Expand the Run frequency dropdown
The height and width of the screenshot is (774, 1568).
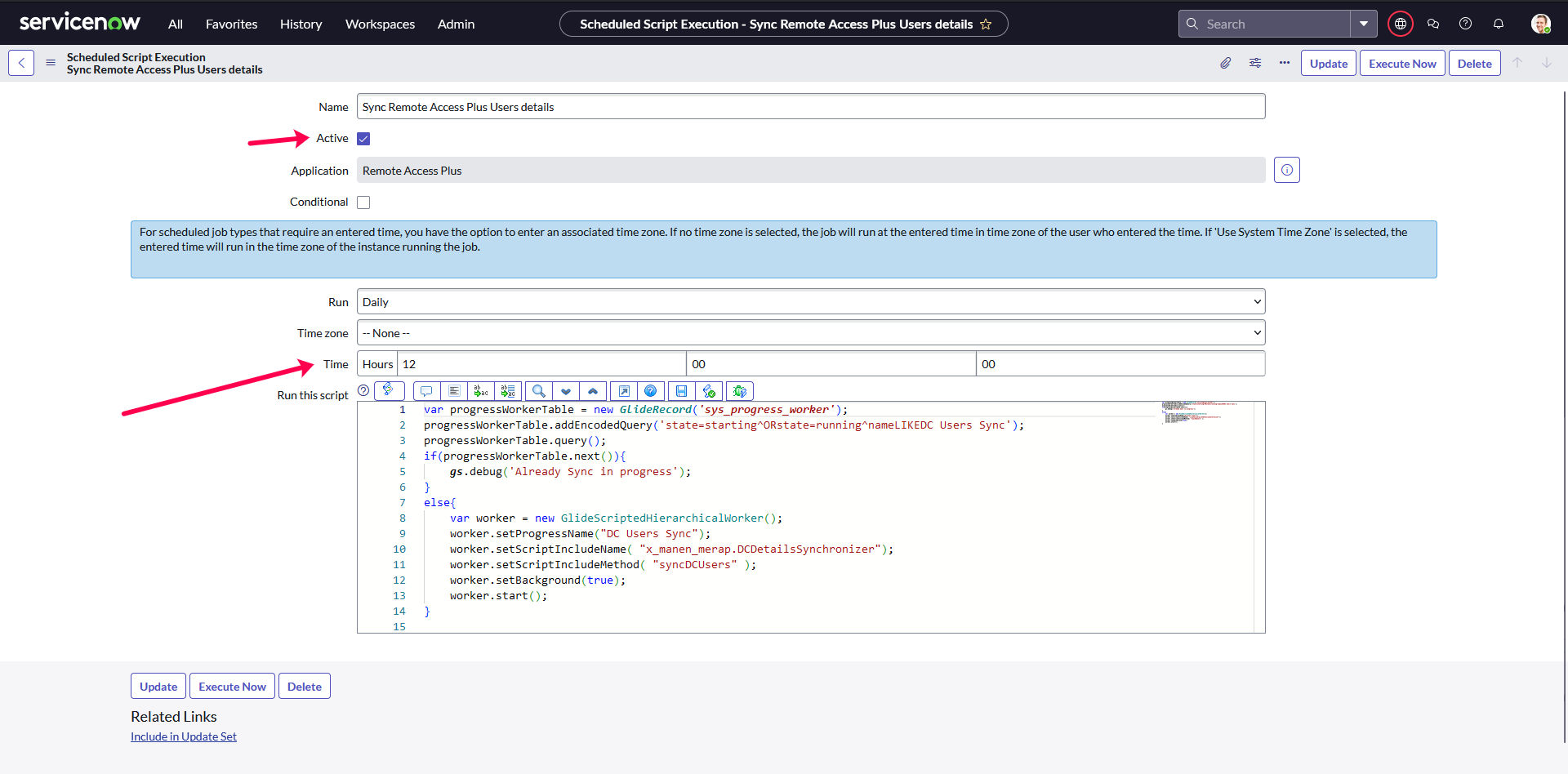(x=810, y=302)
